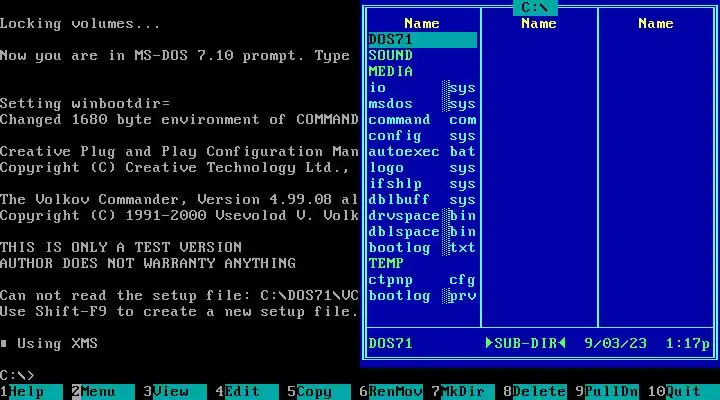Select the command.com file

point(422,120)
